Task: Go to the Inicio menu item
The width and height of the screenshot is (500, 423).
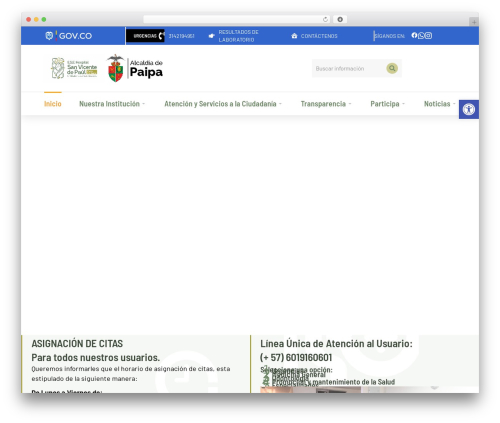Action: 53,104
